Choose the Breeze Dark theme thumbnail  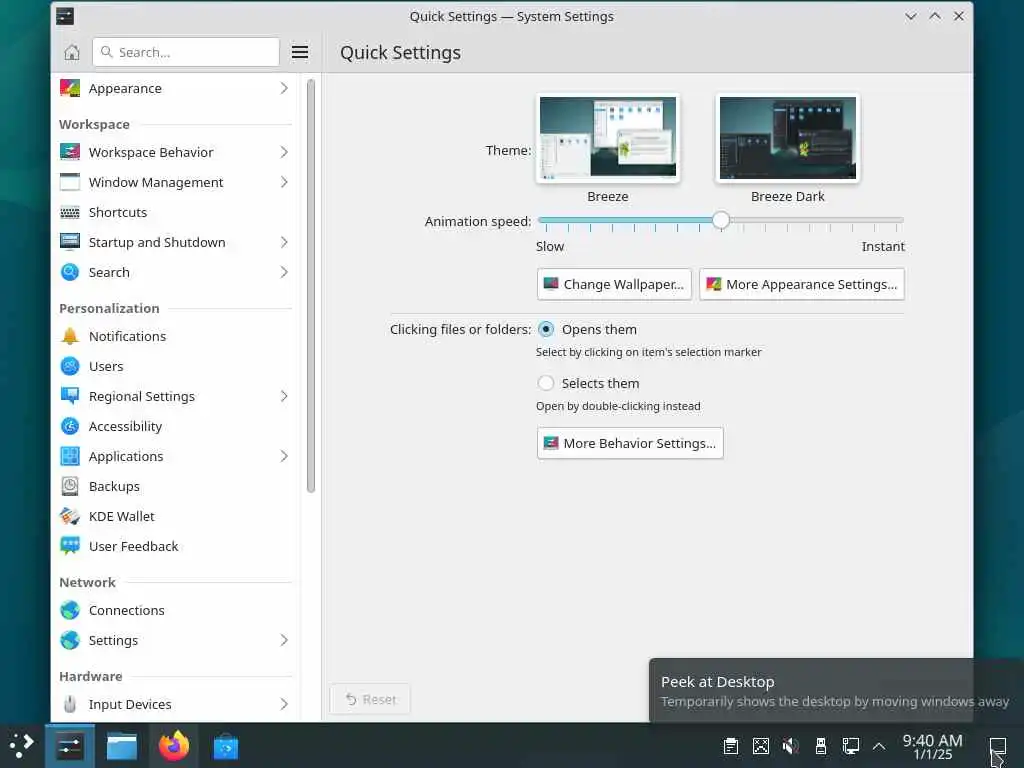pos(788,138)
